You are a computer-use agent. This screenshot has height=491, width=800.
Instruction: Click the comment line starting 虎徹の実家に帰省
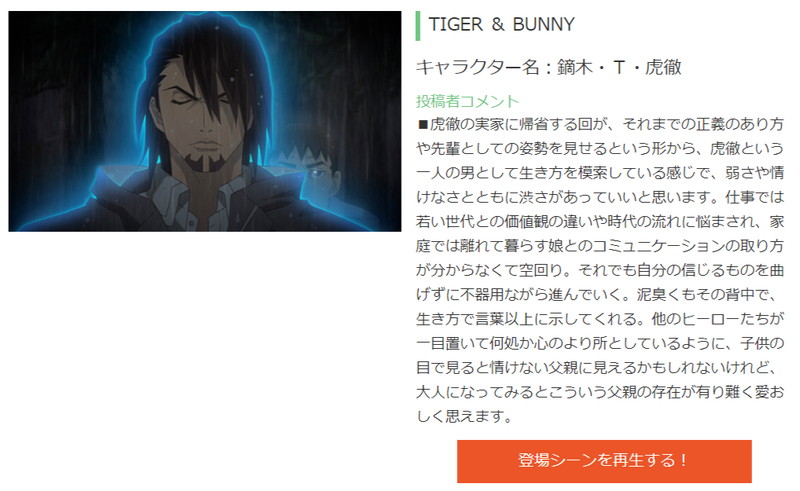pos(600,125)
